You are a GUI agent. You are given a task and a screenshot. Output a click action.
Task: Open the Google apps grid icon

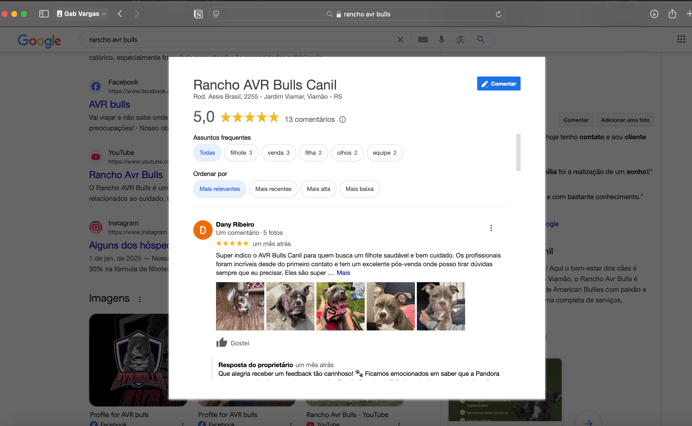coord(681,39)
